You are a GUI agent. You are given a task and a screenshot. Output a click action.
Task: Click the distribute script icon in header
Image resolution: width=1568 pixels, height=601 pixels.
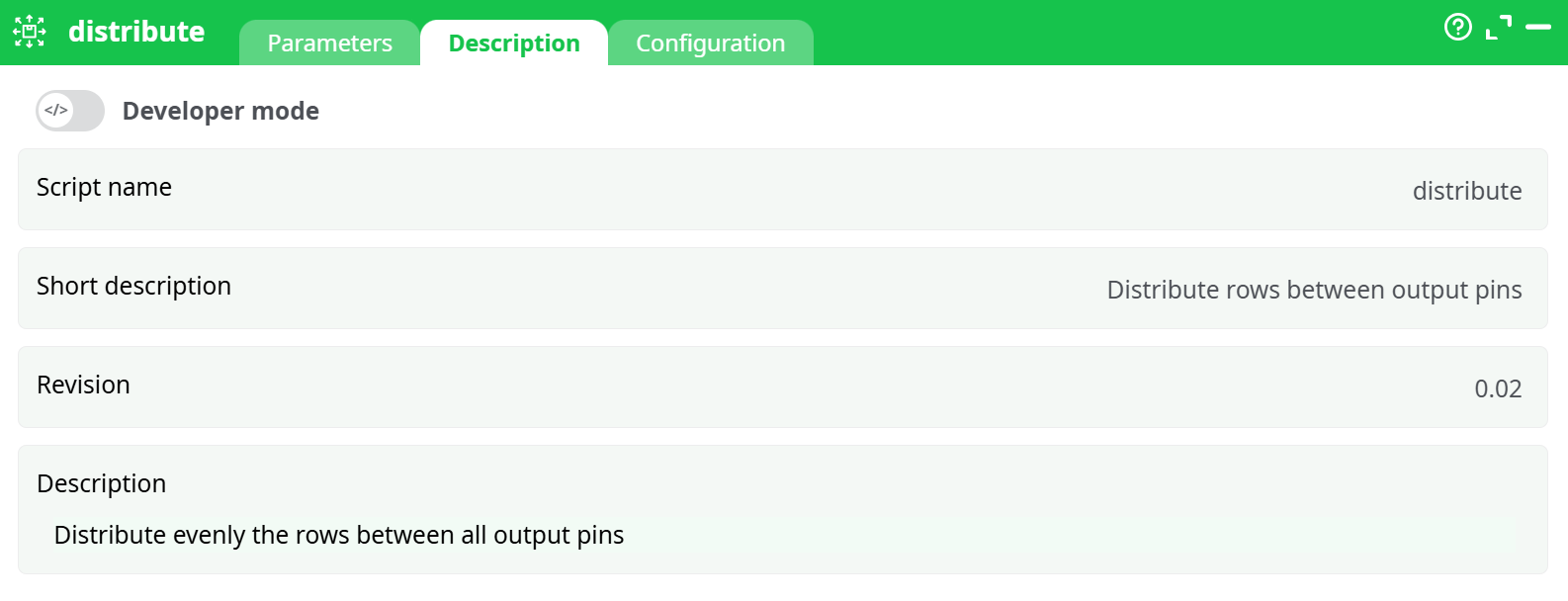tap(30, 32)
